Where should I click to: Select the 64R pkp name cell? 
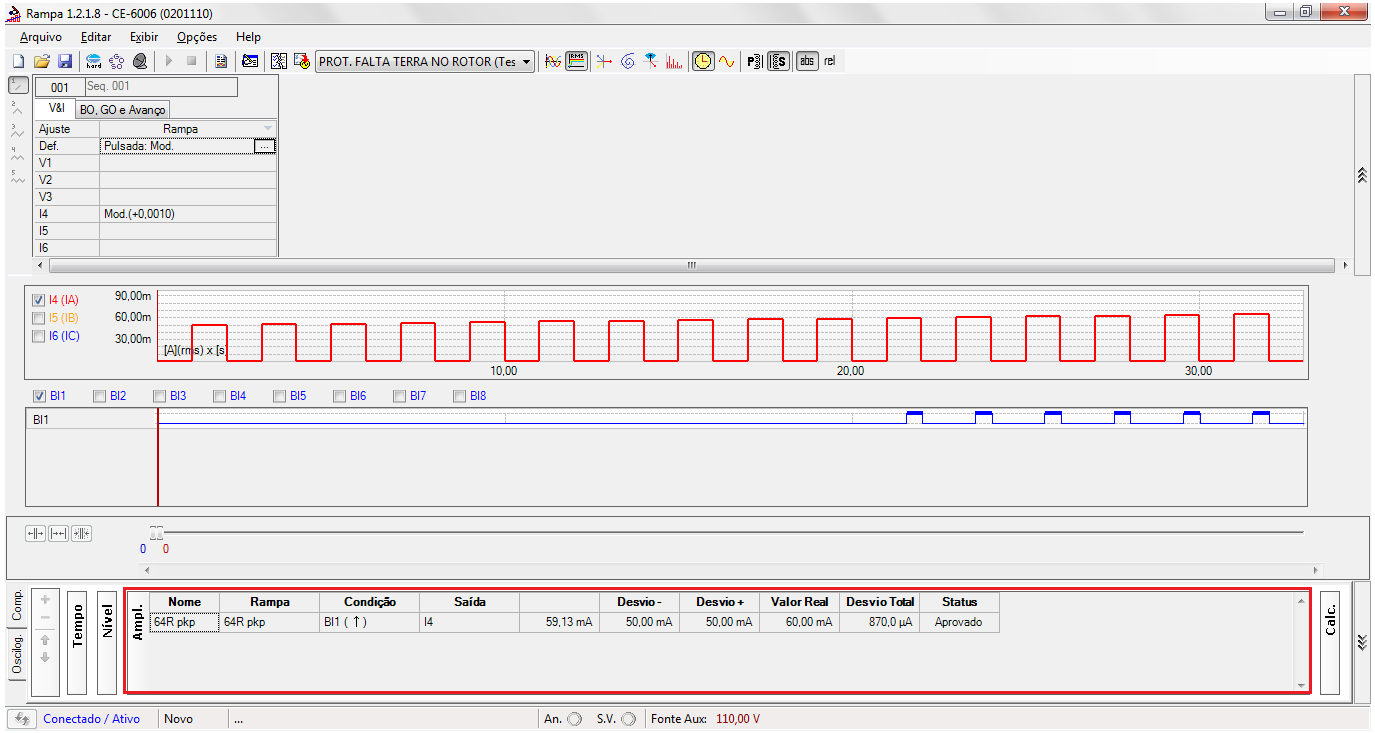[184, 622]
